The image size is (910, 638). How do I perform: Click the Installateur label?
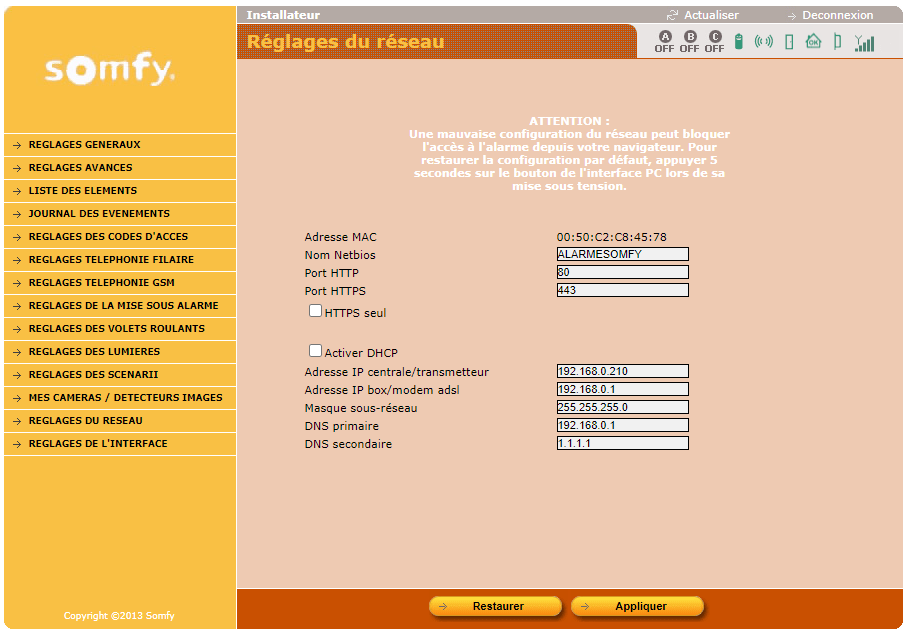pos(283,15)
